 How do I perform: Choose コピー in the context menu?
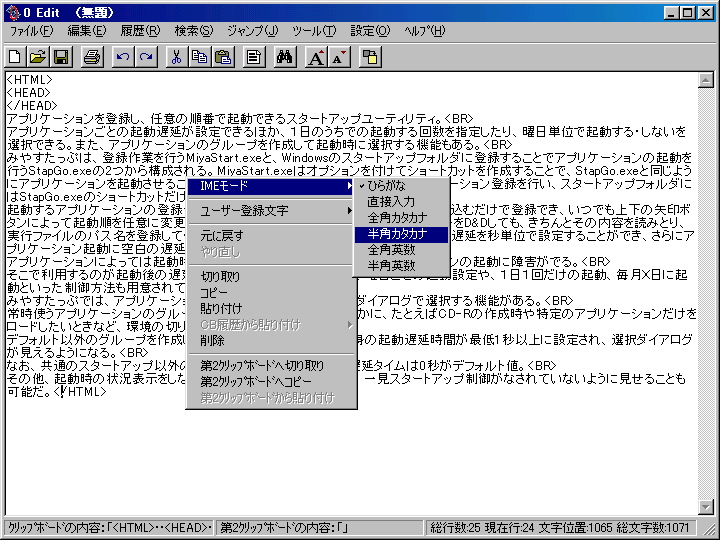pos(271,293)
